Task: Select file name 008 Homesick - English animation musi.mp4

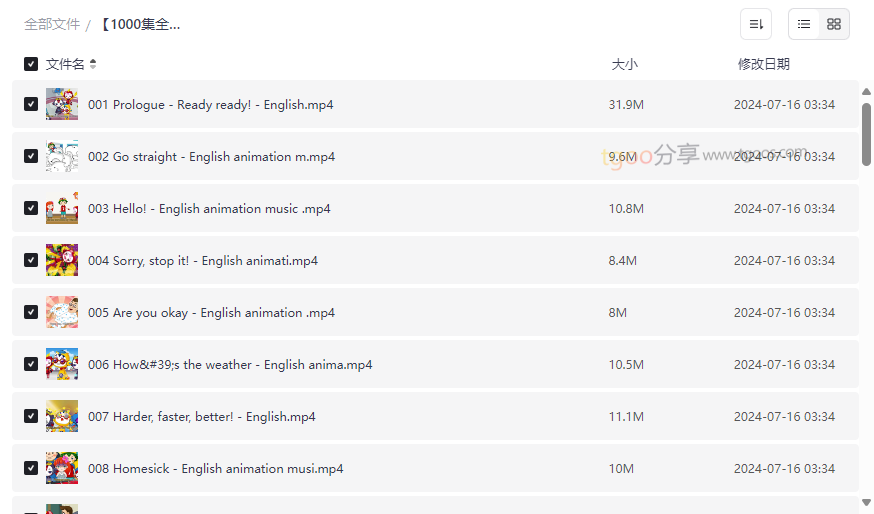Action: (x=216, y=468)
